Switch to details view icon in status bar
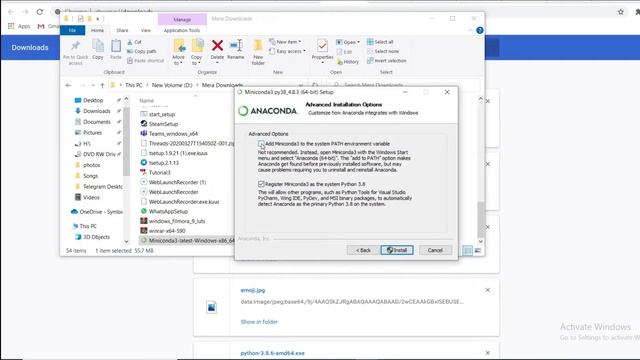Screen dimensions: 640x360 (x=468, y=251)
